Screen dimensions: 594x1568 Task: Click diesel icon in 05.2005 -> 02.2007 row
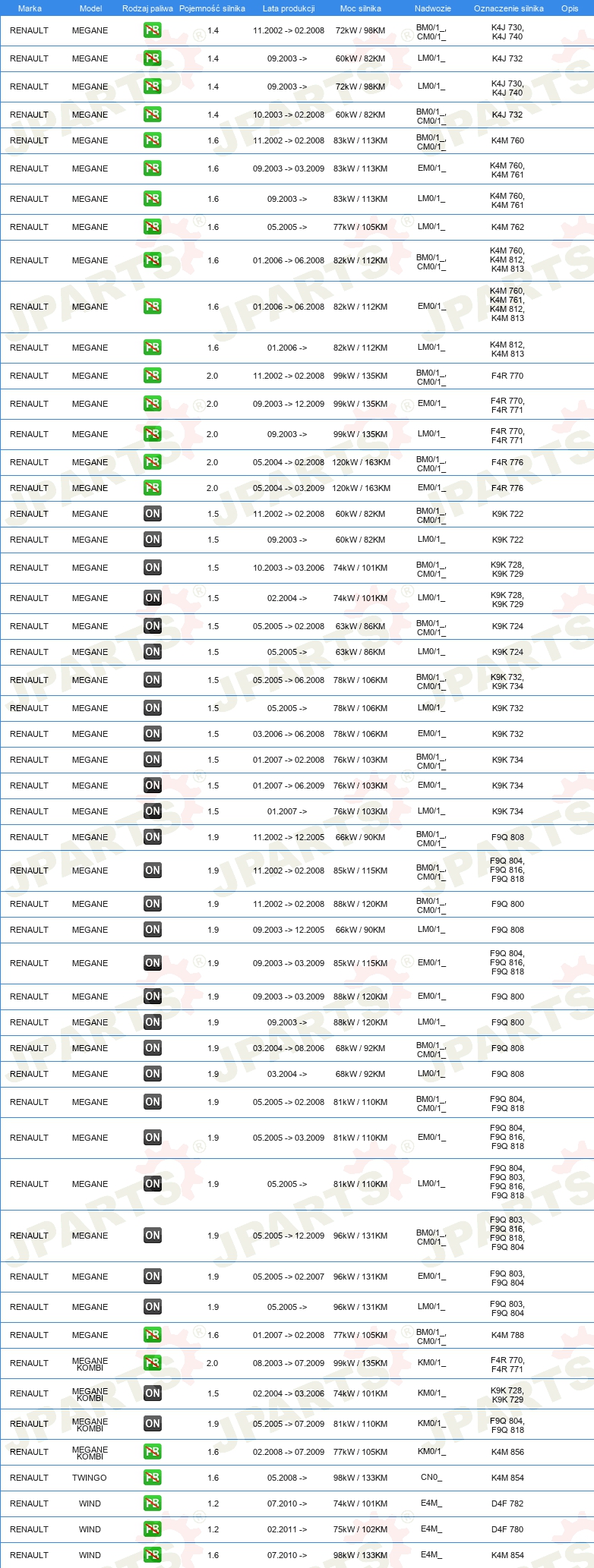pos(152,1277)
